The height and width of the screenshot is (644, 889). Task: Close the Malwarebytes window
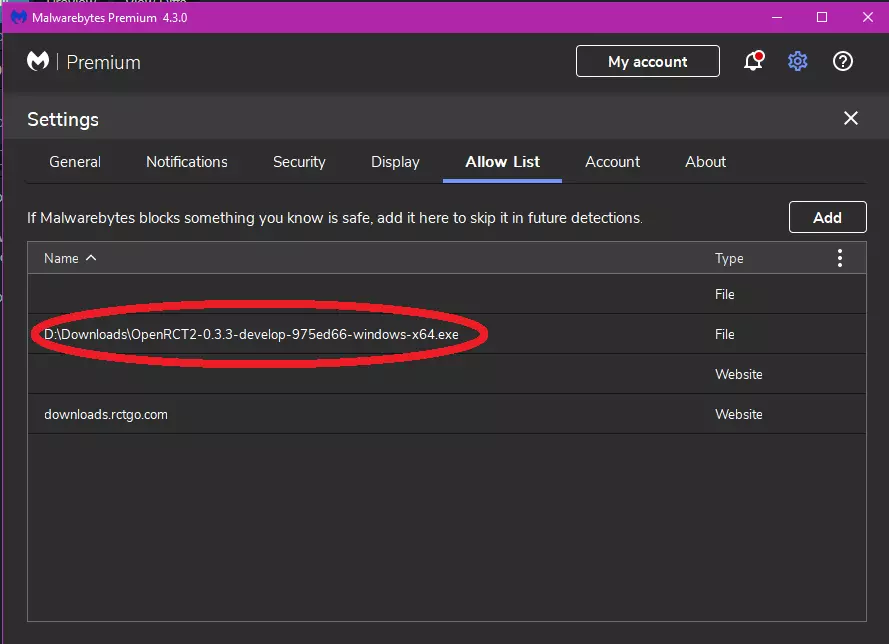(867, 17)
